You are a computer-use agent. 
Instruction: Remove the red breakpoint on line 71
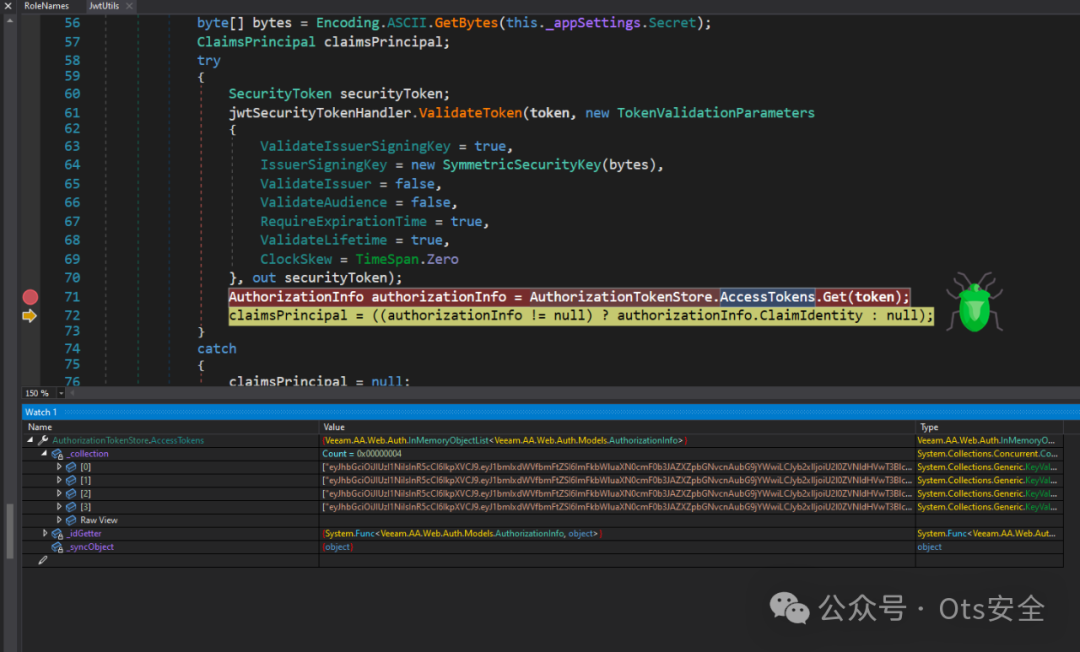point(30,297)
